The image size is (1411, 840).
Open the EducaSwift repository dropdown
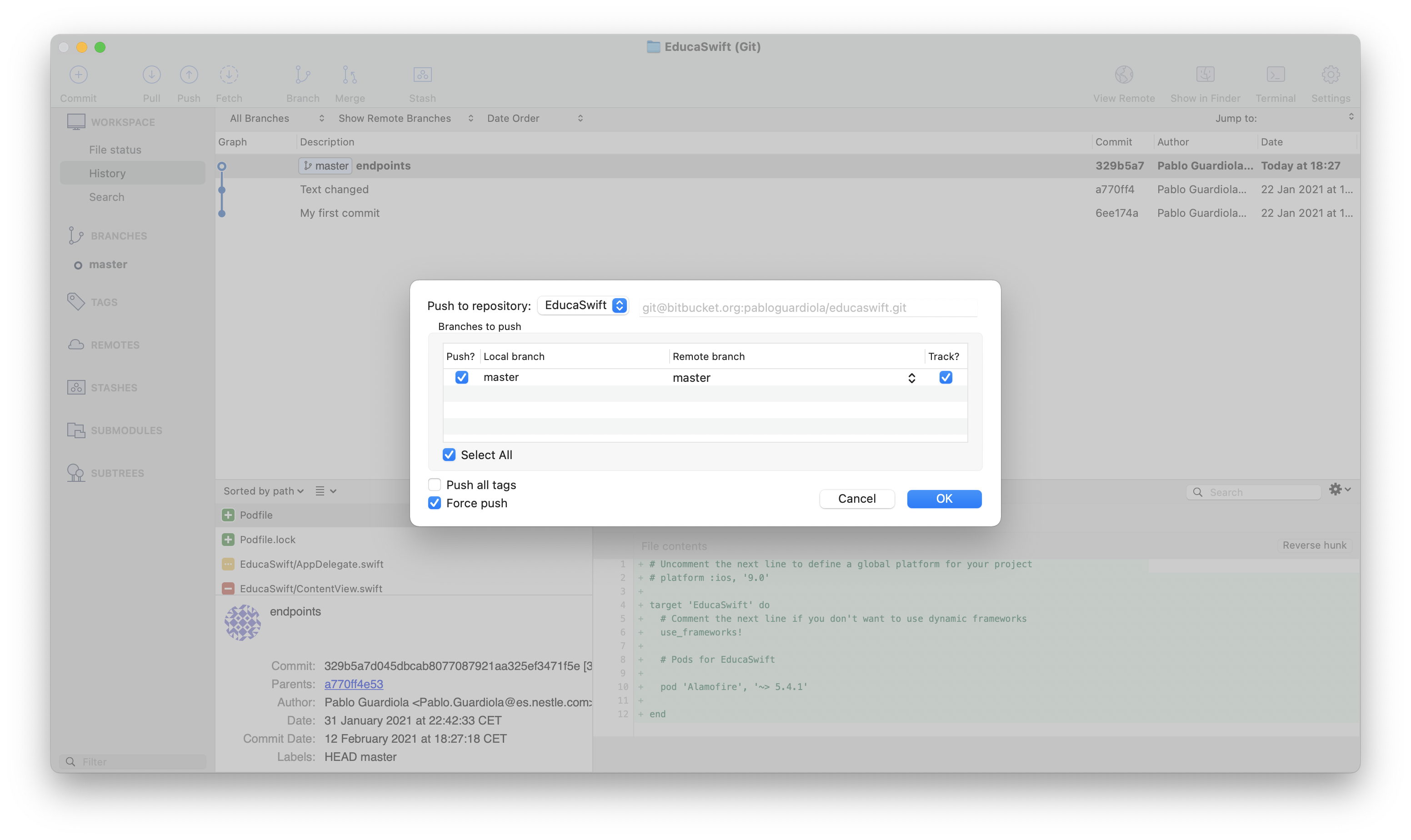coord(584,305)
